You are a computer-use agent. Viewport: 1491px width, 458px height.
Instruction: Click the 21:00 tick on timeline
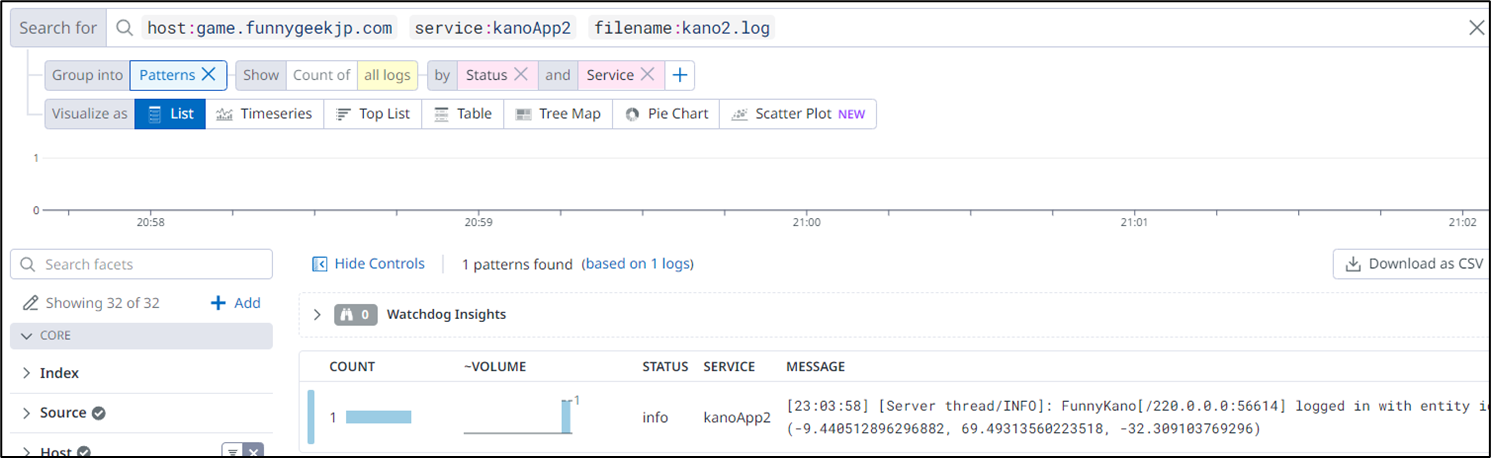click(x=806, y=222)
